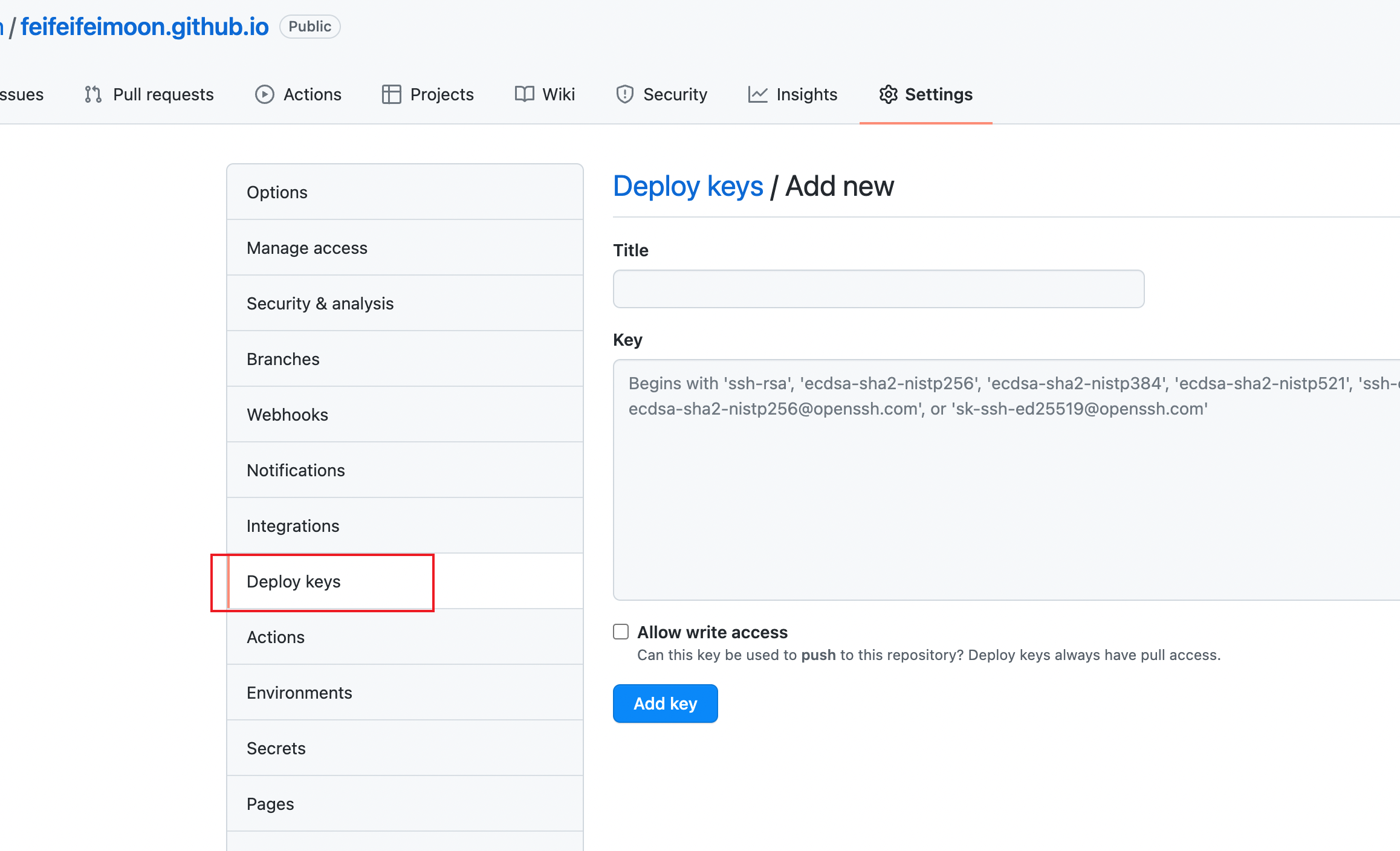Click the Insights graph icon

pyautogui.click(x=757, y=94)
